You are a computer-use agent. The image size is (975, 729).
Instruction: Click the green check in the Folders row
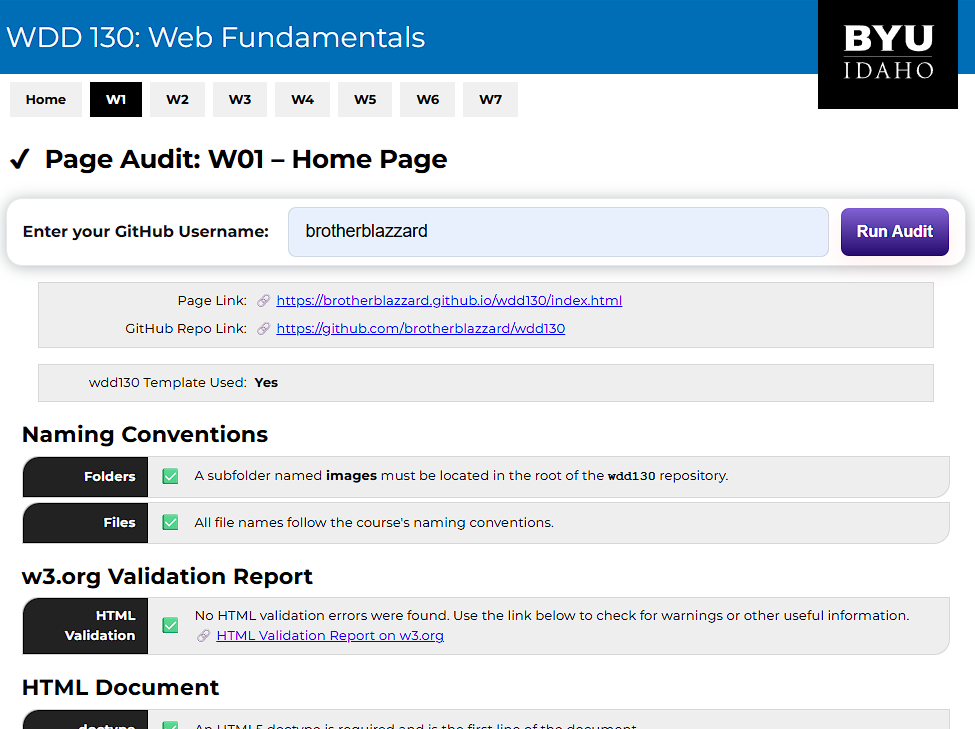169,477
